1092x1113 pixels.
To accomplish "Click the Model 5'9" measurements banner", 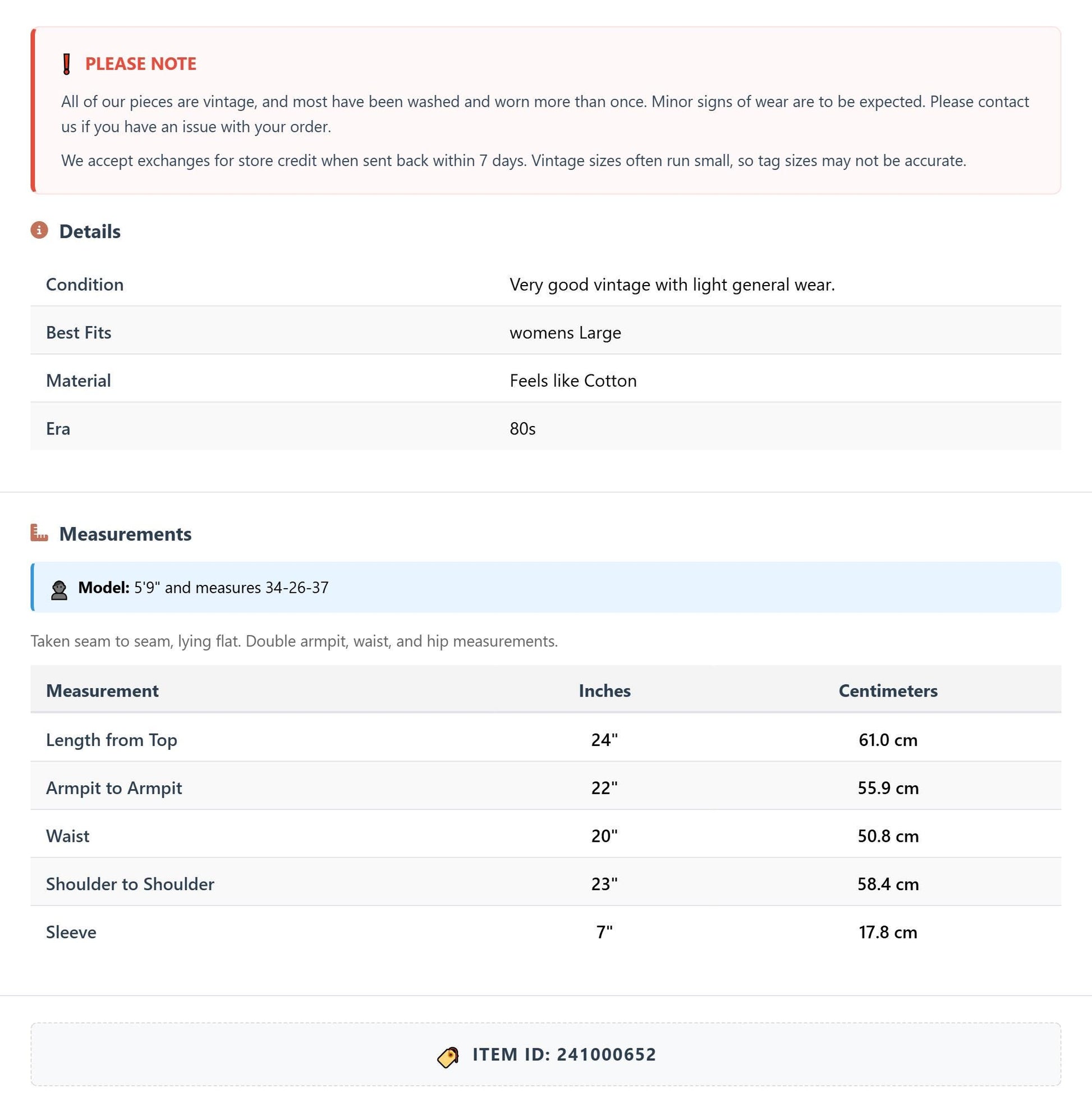I will point(545,588).
